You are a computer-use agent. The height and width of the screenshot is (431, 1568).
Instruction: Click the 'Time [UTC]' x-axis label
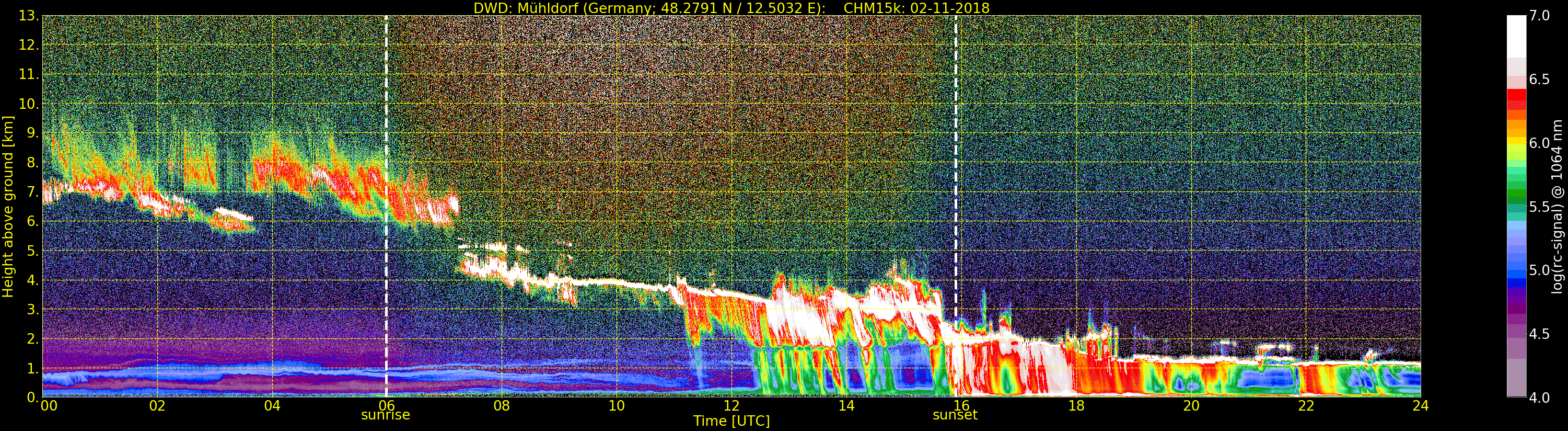click(x=731, y=421)
